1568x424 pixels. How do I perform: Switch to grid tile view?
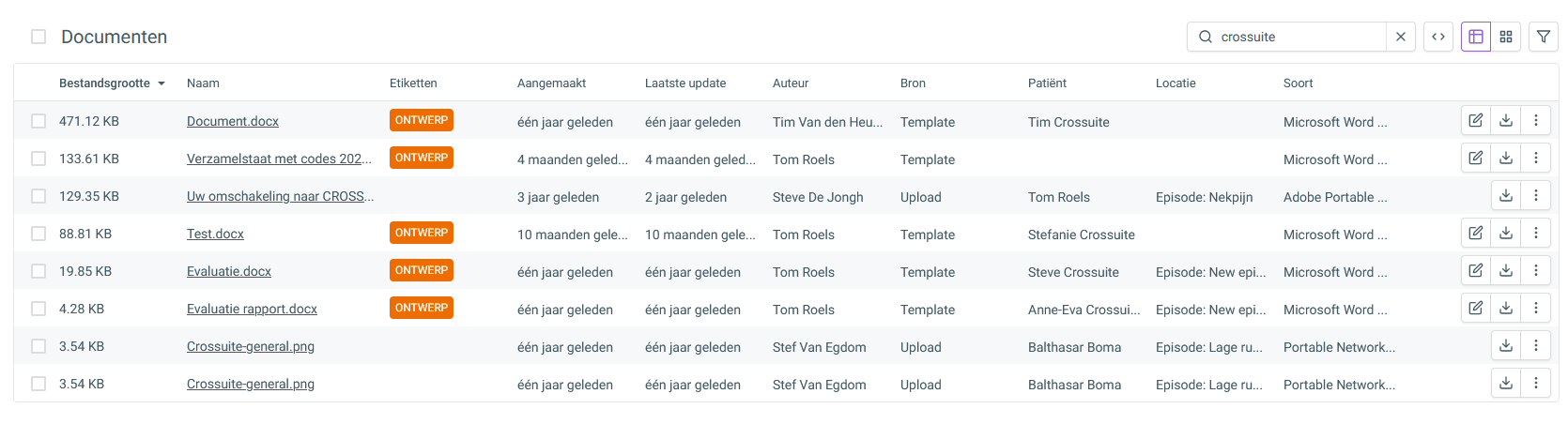tap(1506, 37)
